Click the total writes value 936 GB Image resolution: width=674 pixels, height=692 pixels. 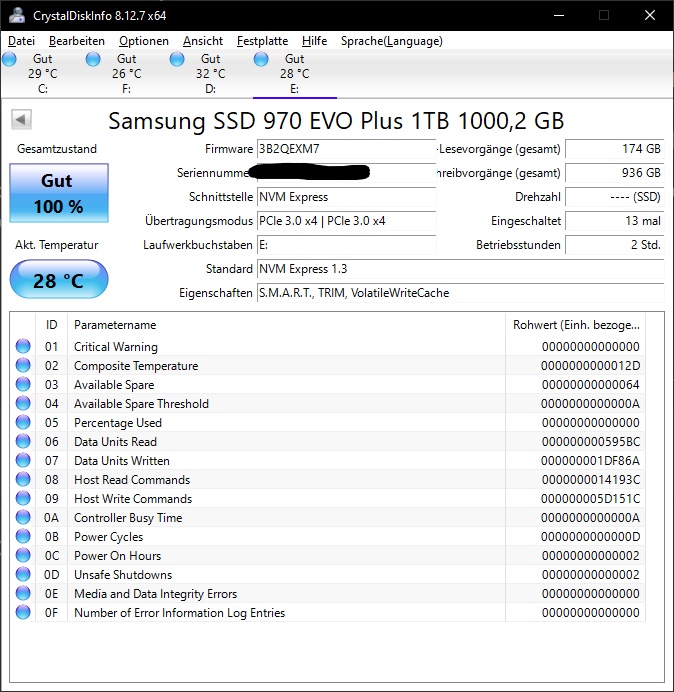(614, 173)
